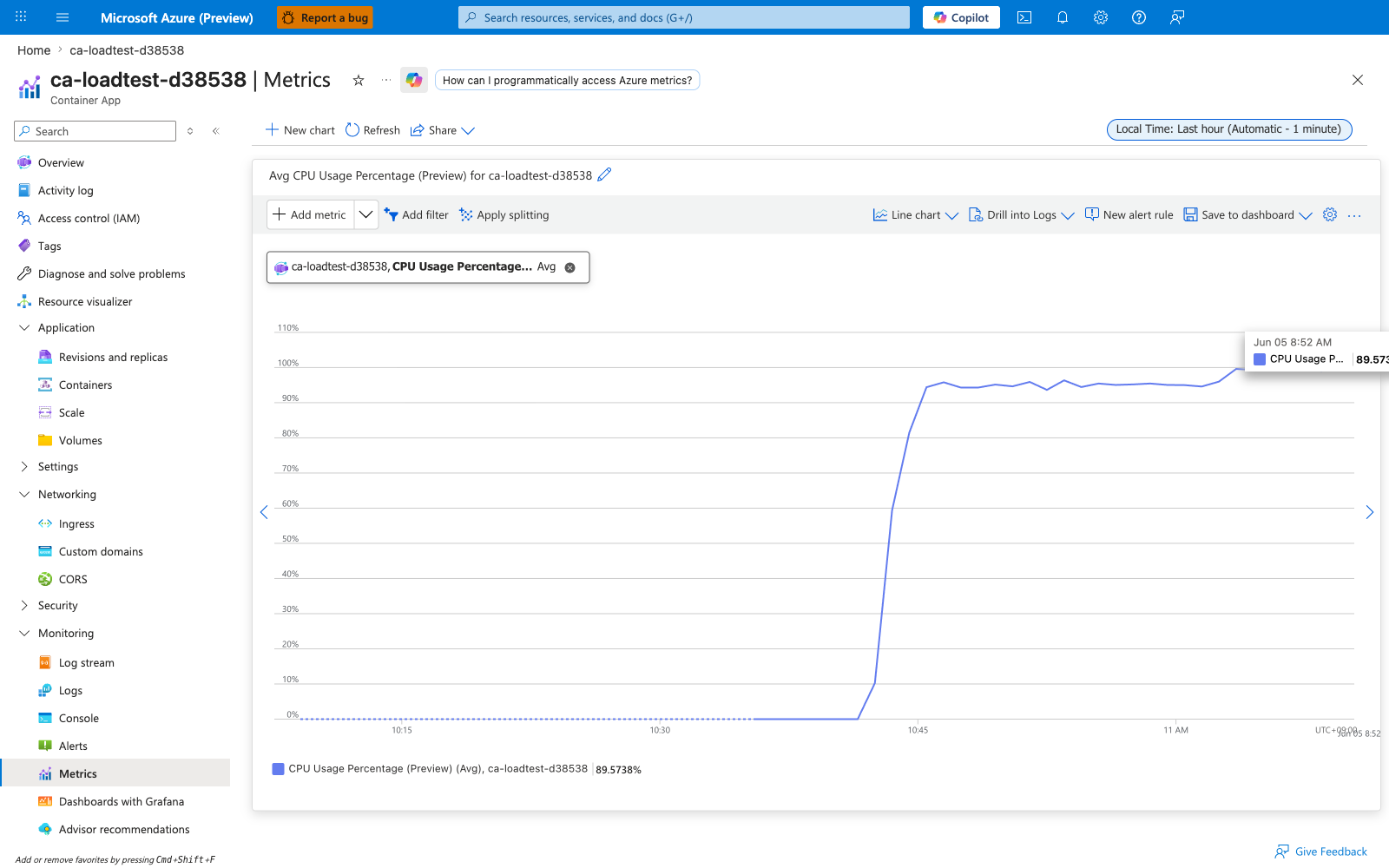Screen dimensions: 1389x868
Task: Expand the Security section in sidebar
Action: (x=24, y=606)
